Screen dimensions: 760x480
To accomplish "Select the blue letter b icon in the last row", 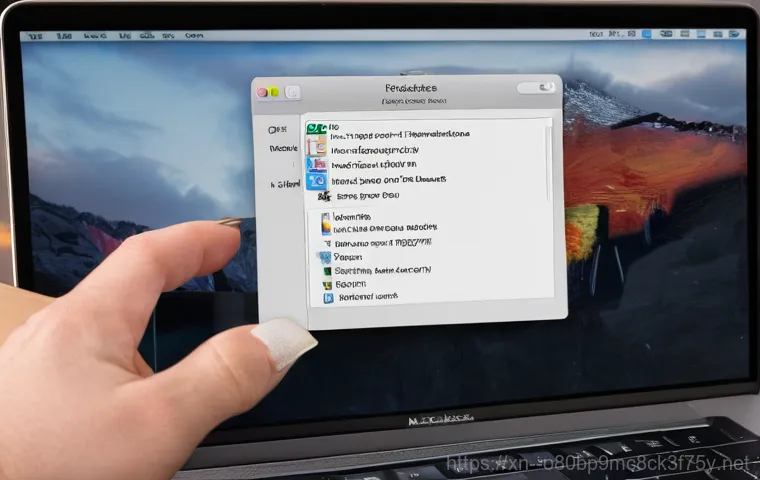I will pos(328,298).
